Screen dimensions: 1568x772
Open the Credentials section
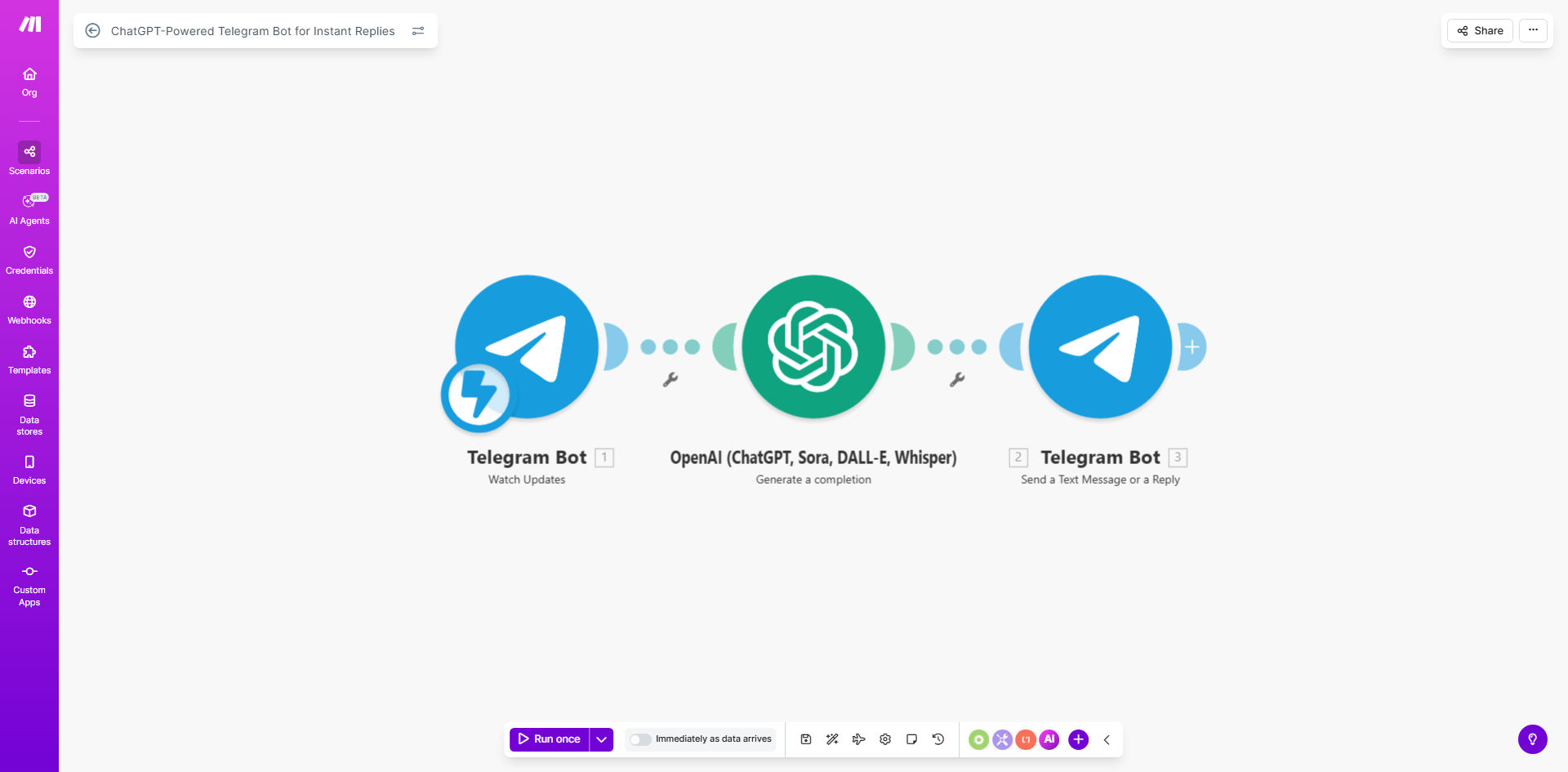click(x=29, y=260)
